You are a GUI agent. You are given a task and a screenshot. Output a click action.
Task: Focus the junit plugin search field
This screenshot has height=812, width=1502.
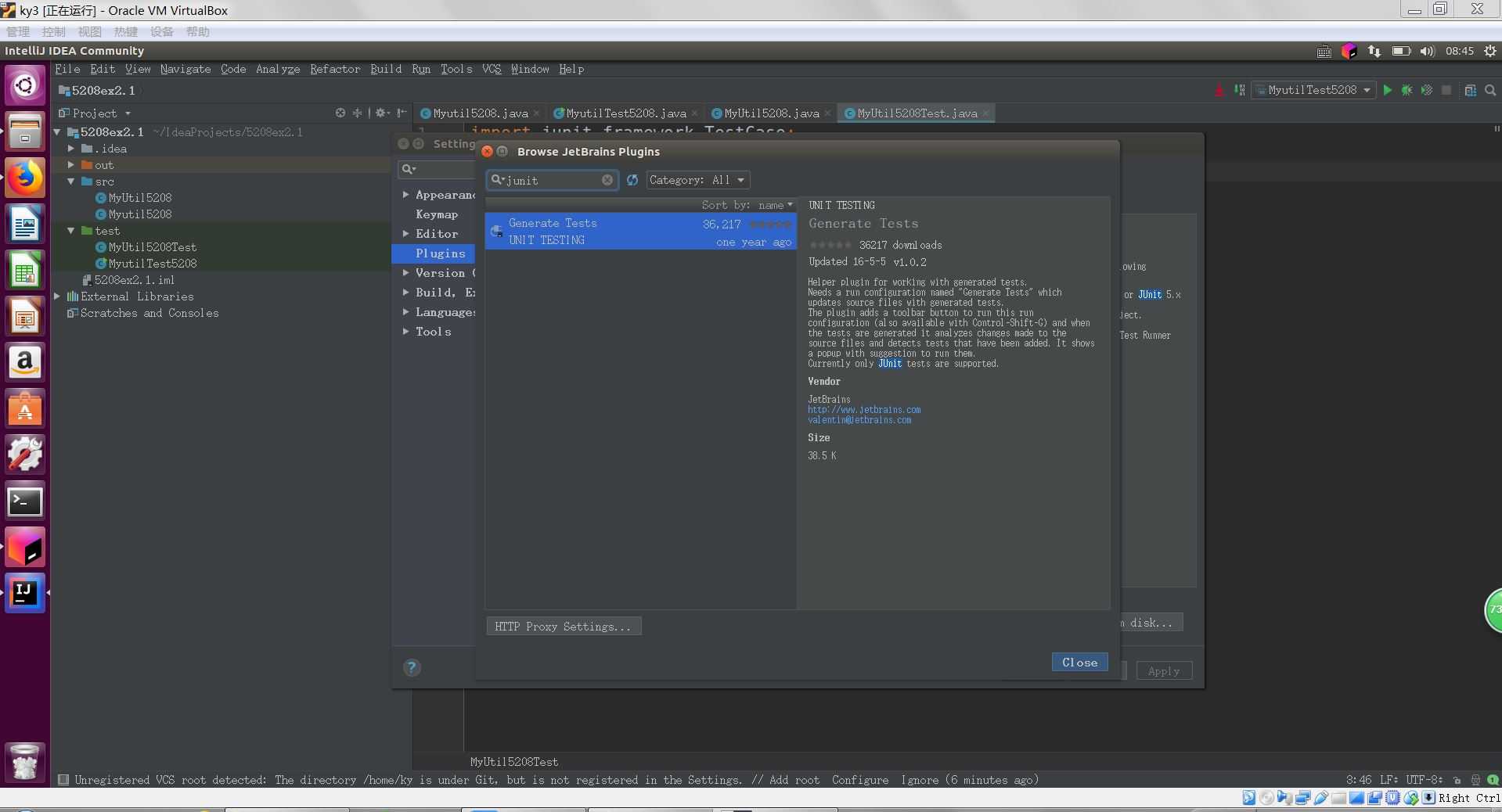(552, 180)
